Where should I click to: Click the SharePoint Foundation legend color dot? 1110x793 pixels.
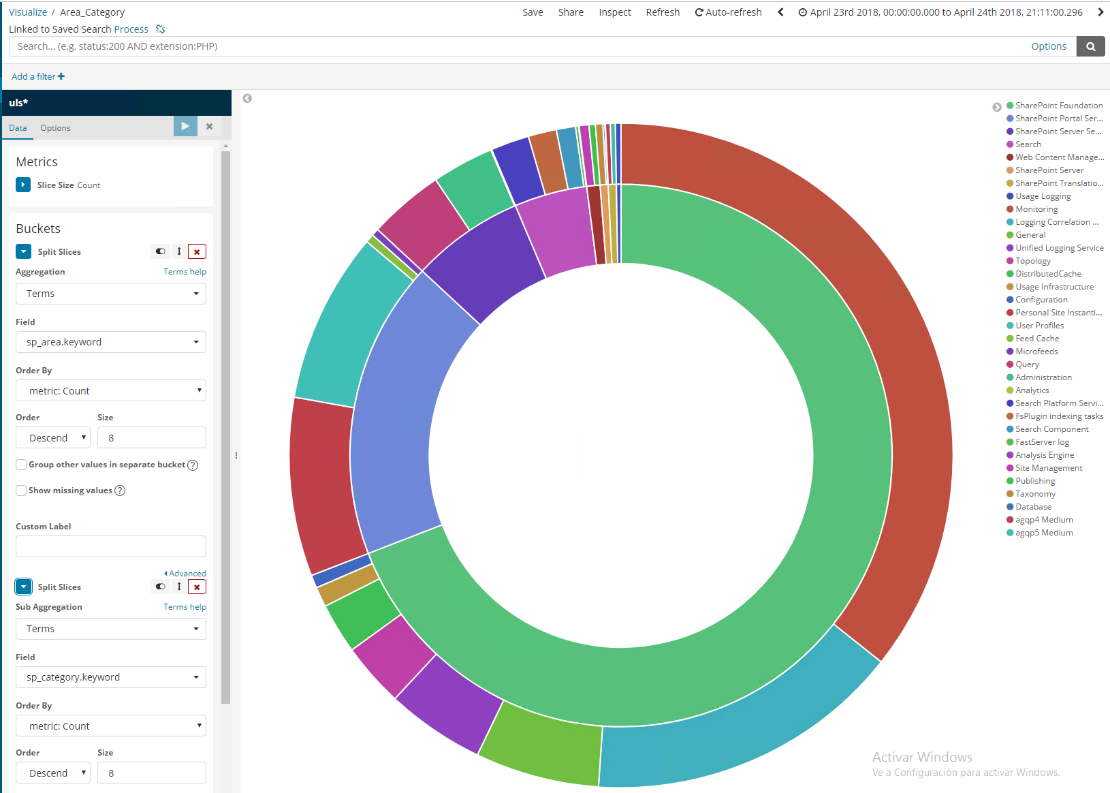coord(1010,105)
